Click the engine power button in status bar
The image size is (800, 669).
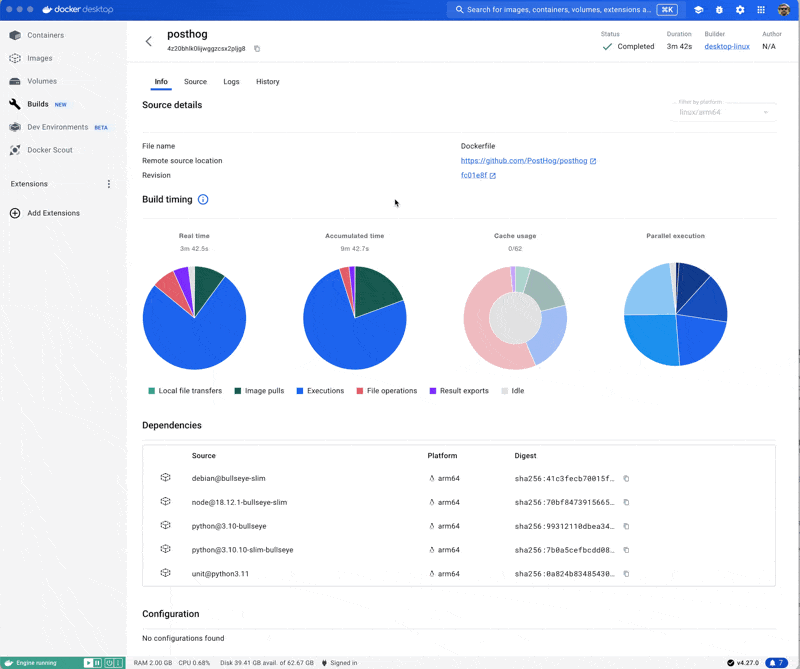tap(108, 663)
